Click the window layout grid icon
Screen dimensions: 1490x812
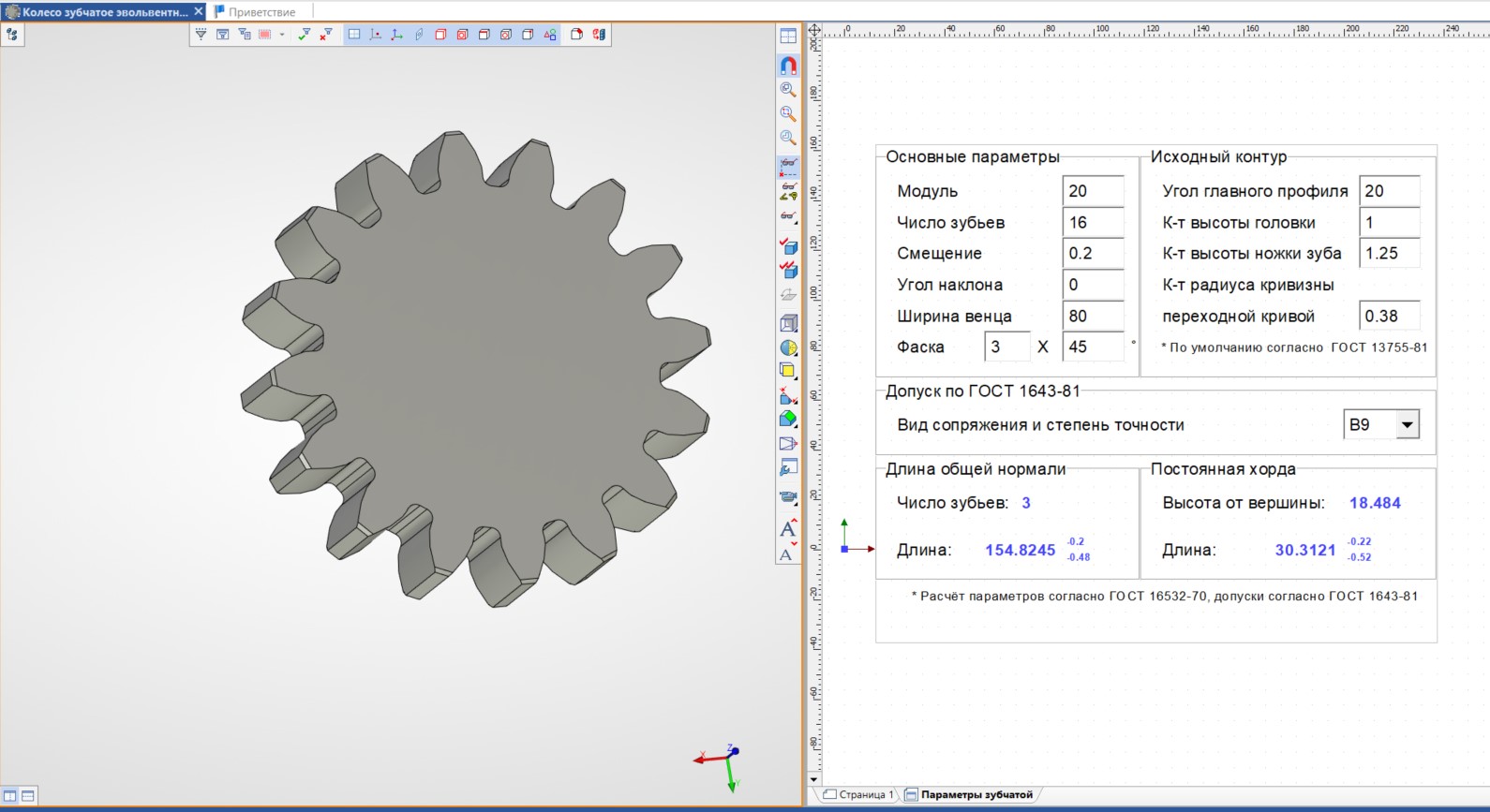click(788, 37)
